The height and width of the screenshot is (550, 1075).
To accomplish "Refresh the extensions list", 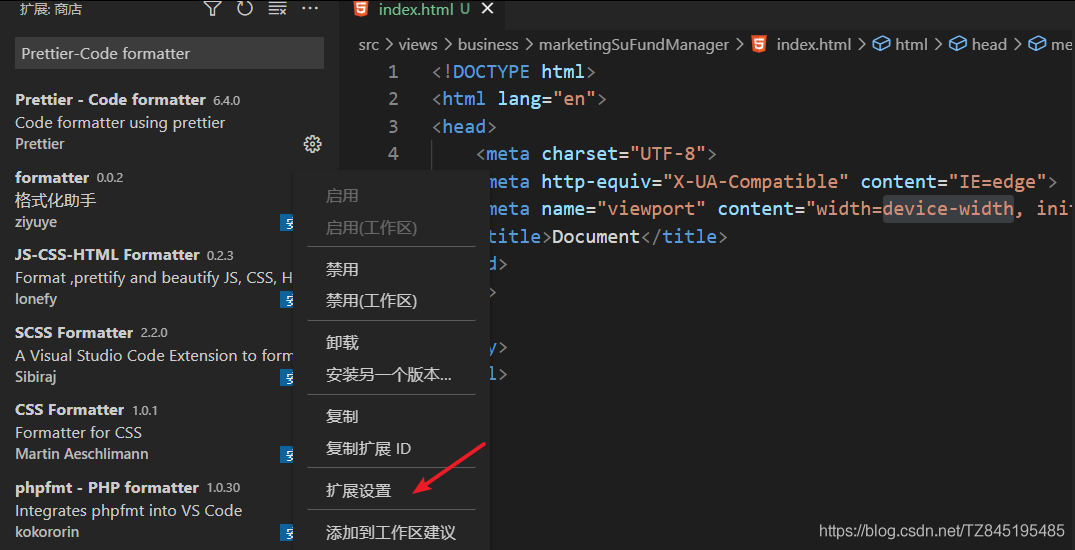I will [x=245, y=9].
